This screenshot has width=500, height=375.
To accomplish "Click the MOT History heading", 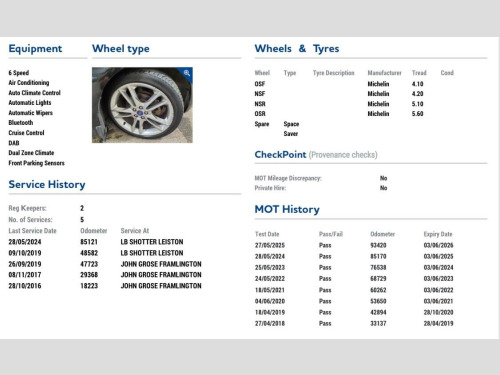I will click(x=287, y=209).
